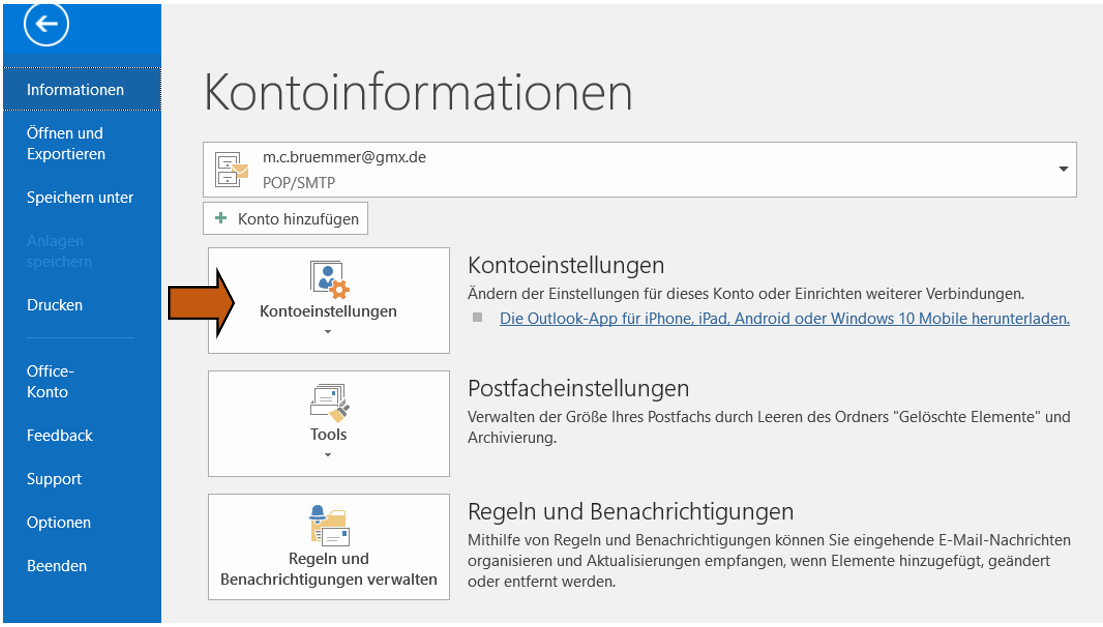The height and width of the screenshot is (627, 1103).
Task: Click the account mailbox icon beside m.c.bruemmer@gmx.de
Action: point(231,170)
